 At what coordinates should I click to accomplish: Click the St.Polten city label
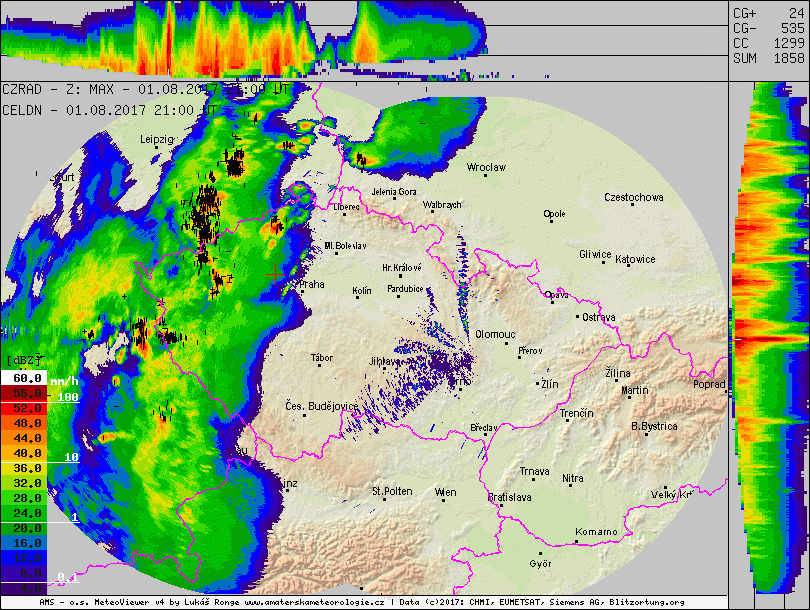pos(392,491)
